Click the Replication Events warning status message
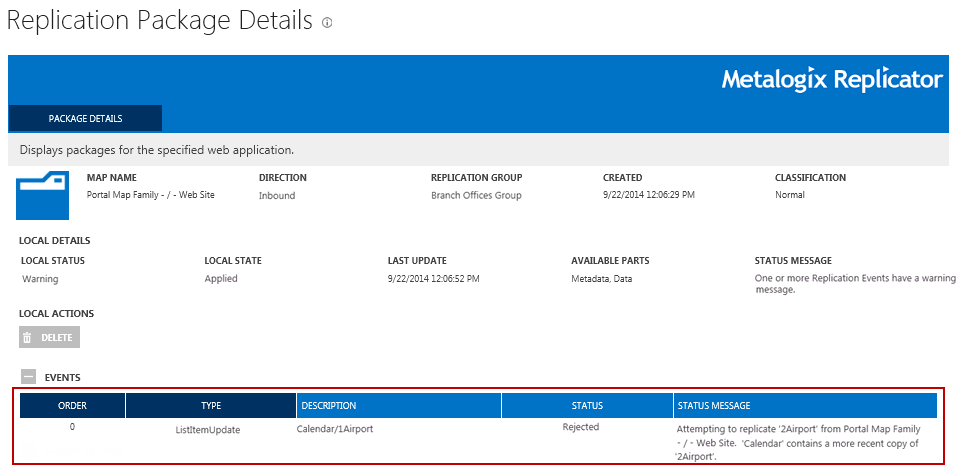This screenshot has width=956, height=467. tap(855, 284)
